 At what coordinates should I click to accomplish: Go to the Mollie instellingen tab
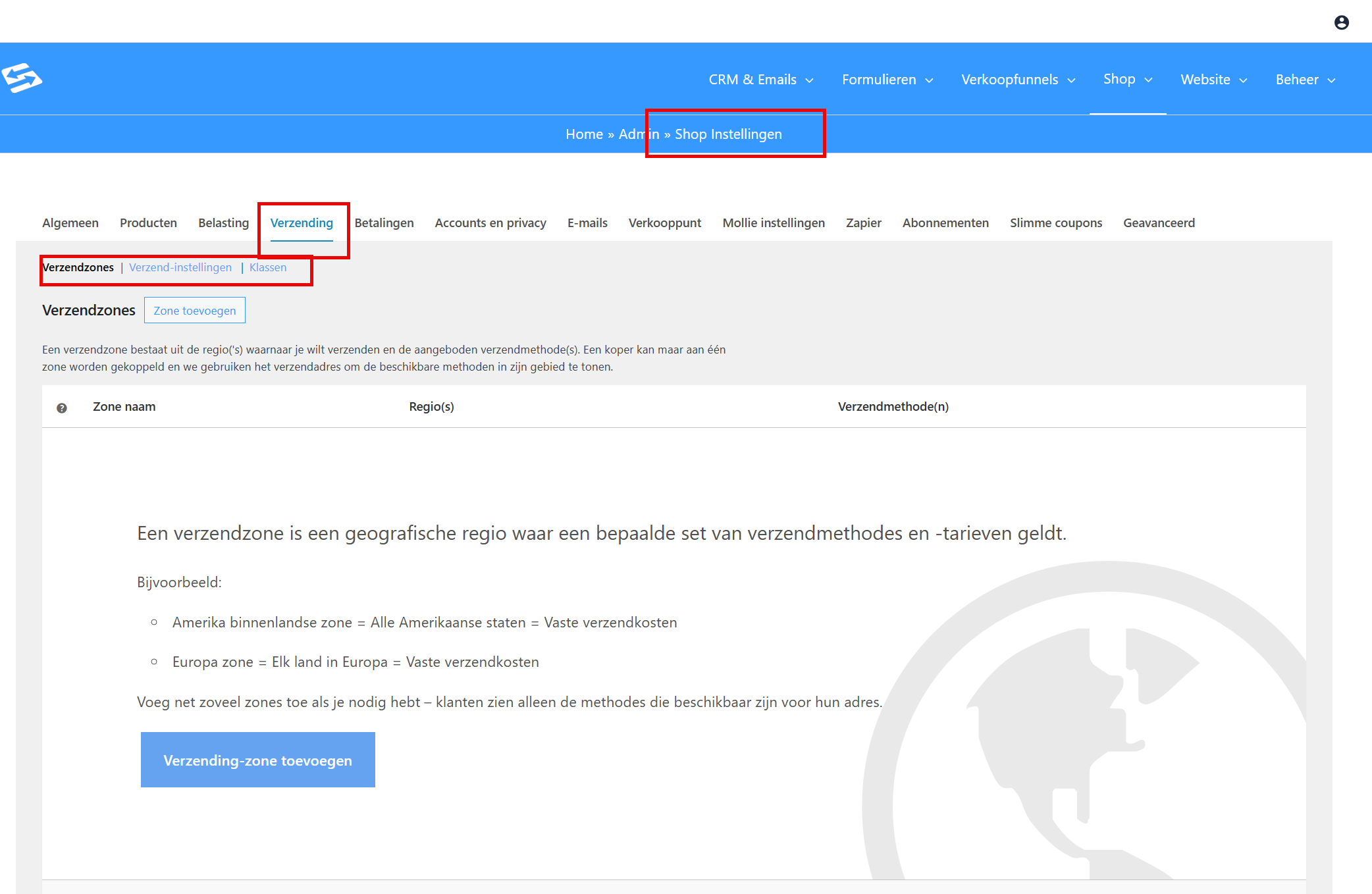(774, 223)
